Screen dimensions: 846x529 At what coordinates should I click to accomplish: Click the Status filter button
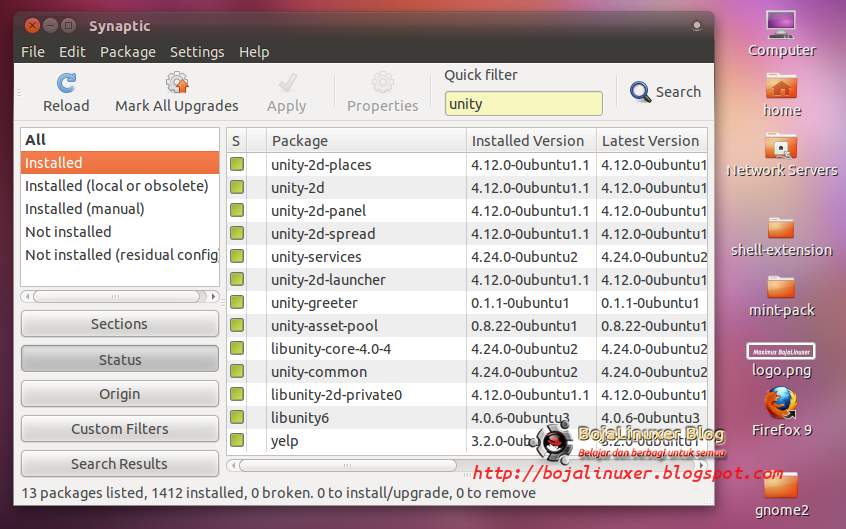click(120, 360)
